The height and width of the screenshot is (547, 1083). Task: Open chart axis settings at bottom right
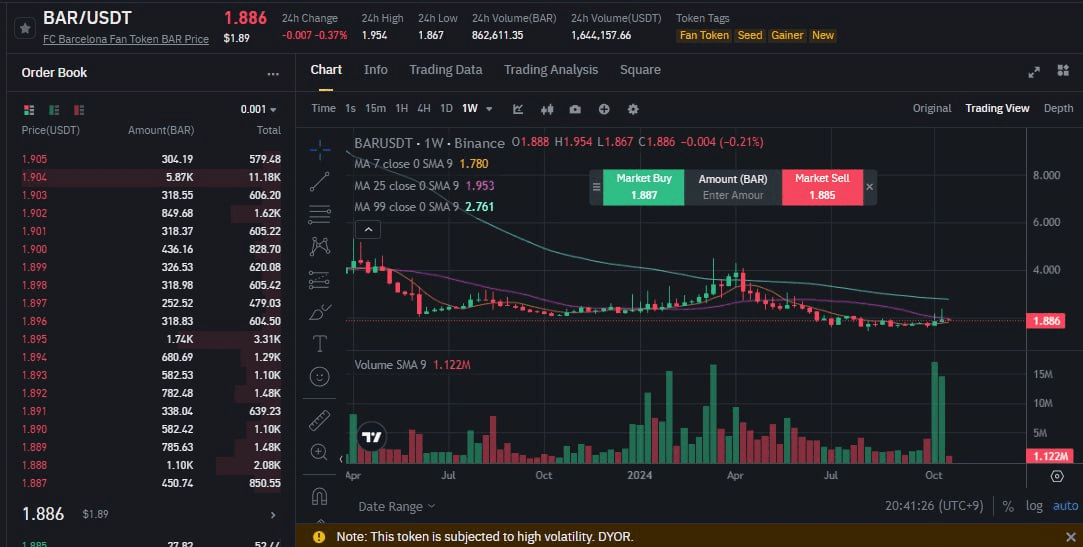pyautogui.click(x=1057, y=476)
